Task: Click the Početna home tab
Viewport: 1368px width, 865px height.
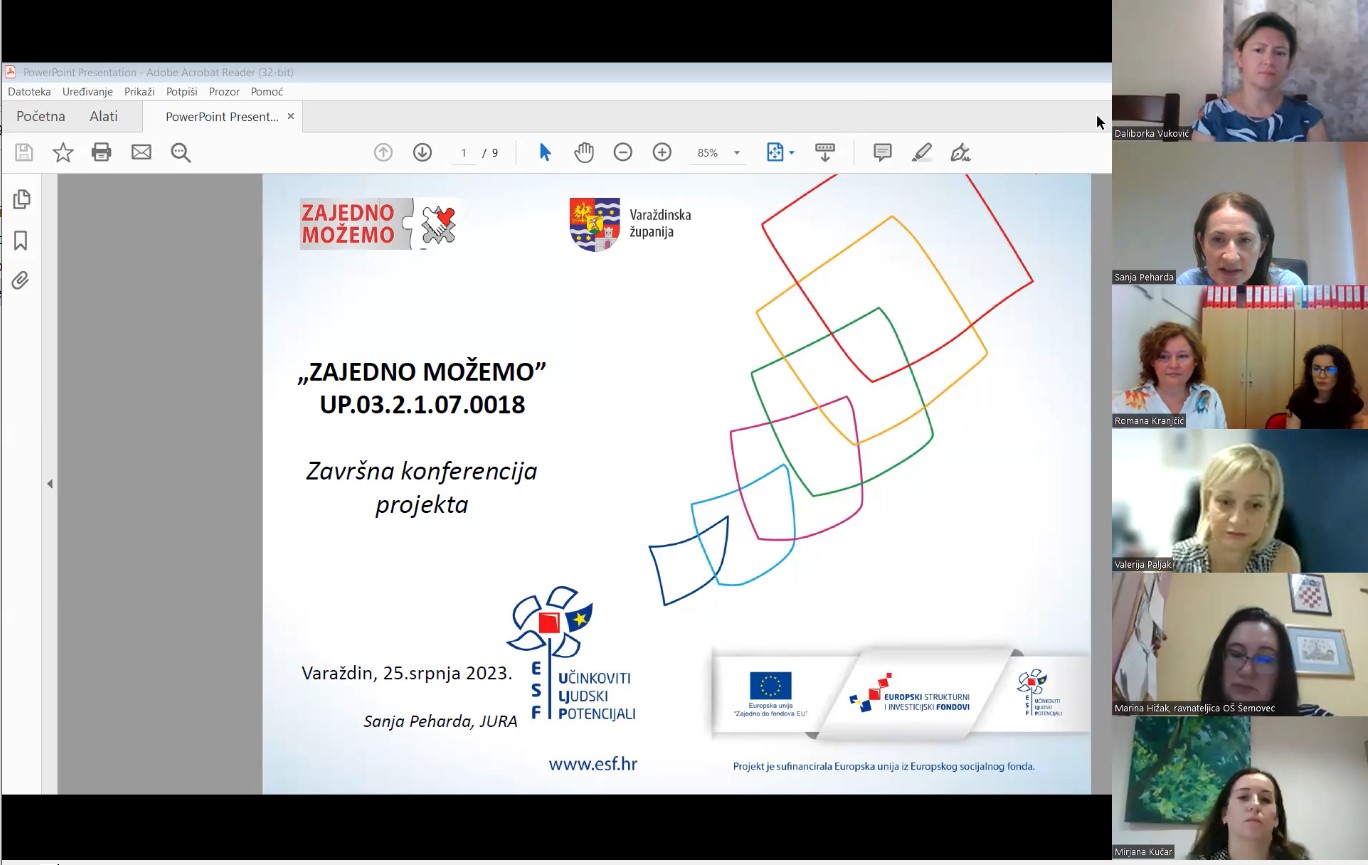Action: pyautogui.click(x=41, y=116)
